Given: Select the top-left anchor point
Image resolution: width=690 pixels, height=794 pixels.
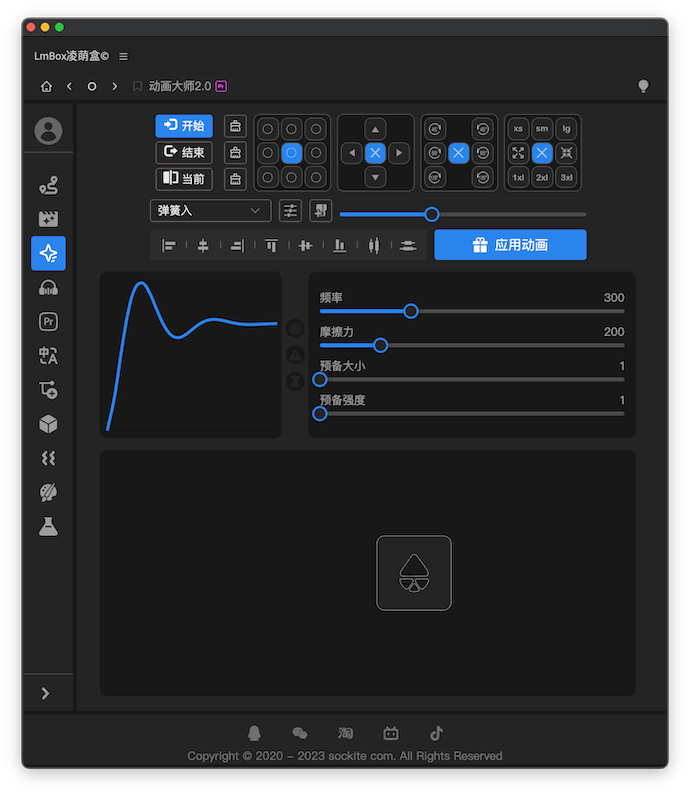Looking at the screenshot, I should point(268,129).
